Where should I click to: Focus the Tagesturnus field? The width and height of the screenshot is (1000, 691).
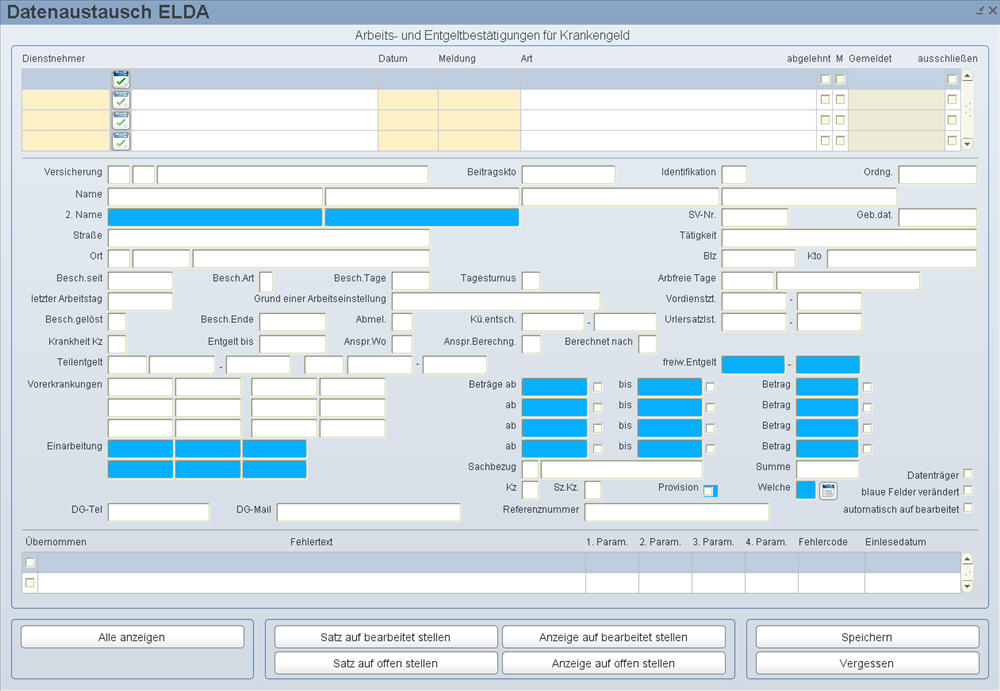(x=531, y=281)
